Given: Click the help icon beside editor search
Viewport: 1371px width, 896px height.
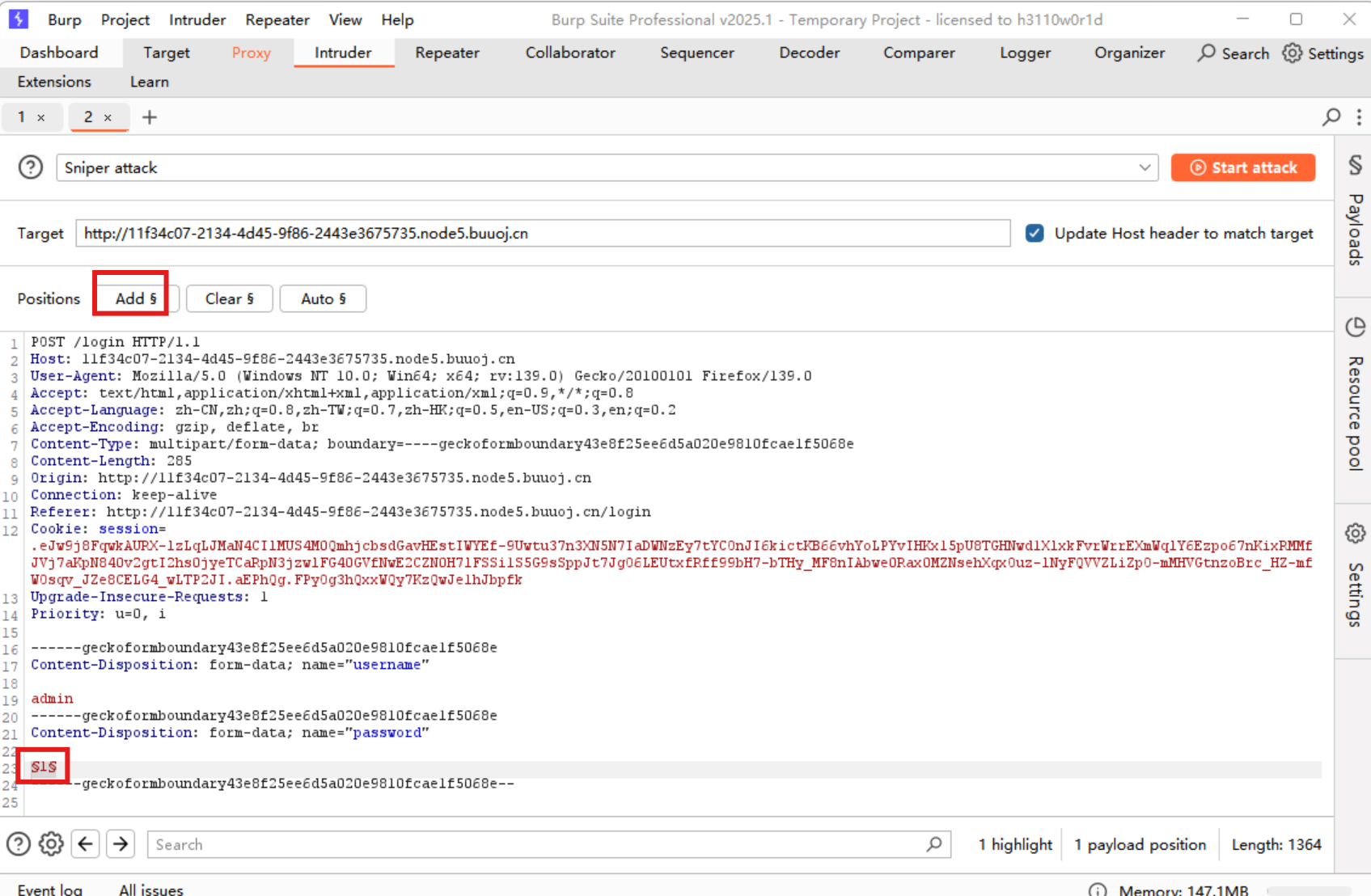Looking at the screenshot, I should click(19, 844).
